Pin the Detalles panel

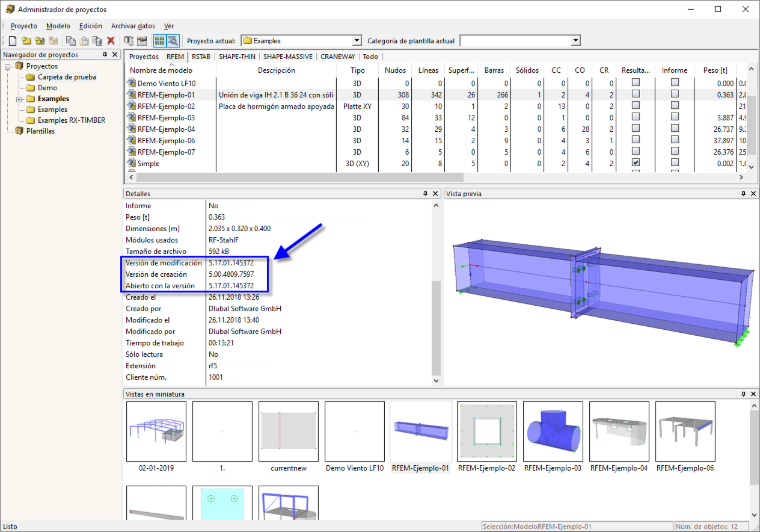click(x=425, y=193)
